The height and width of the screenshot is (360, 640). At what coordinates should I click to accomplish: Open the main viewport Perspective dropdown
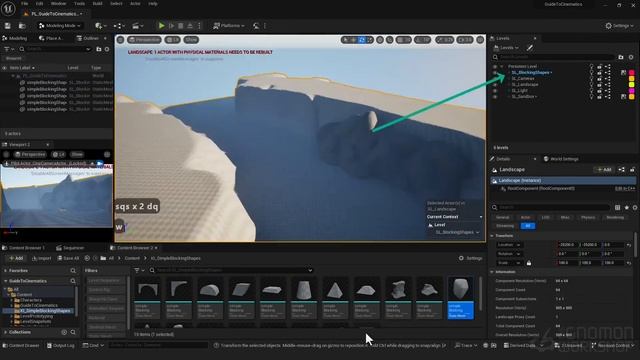point(144,40)
